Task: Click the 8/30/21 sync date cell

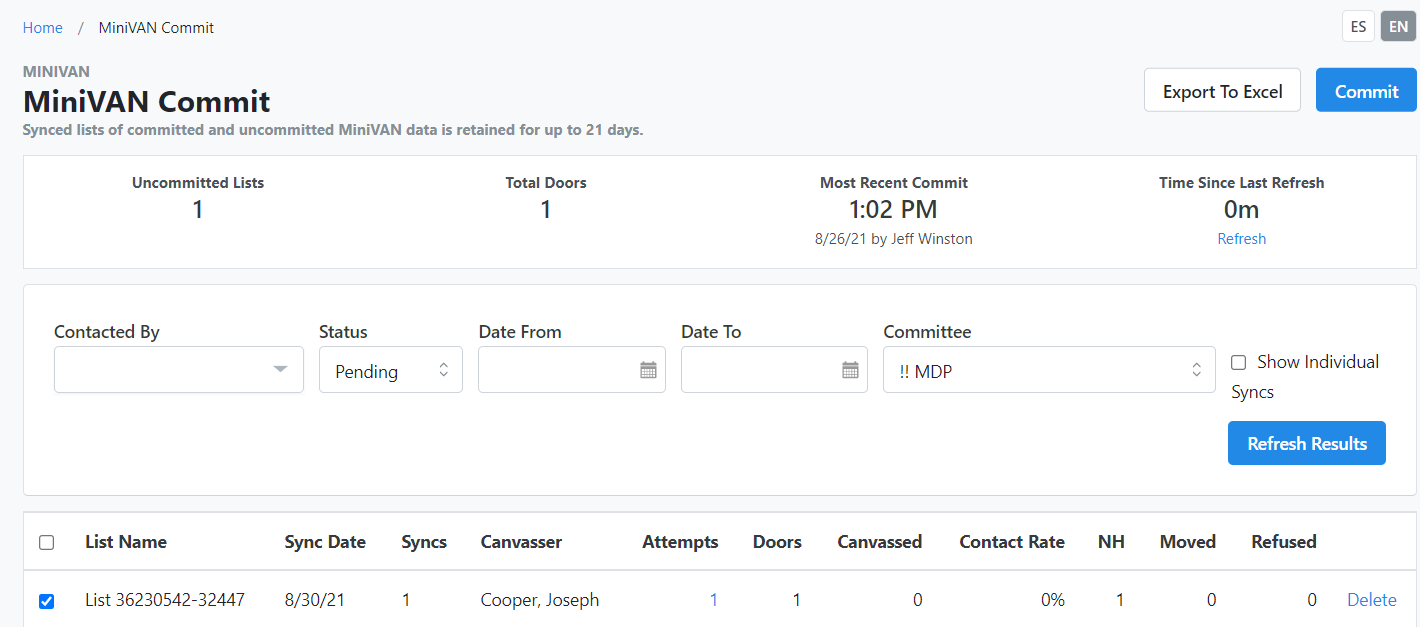Action: coord(314,600)
